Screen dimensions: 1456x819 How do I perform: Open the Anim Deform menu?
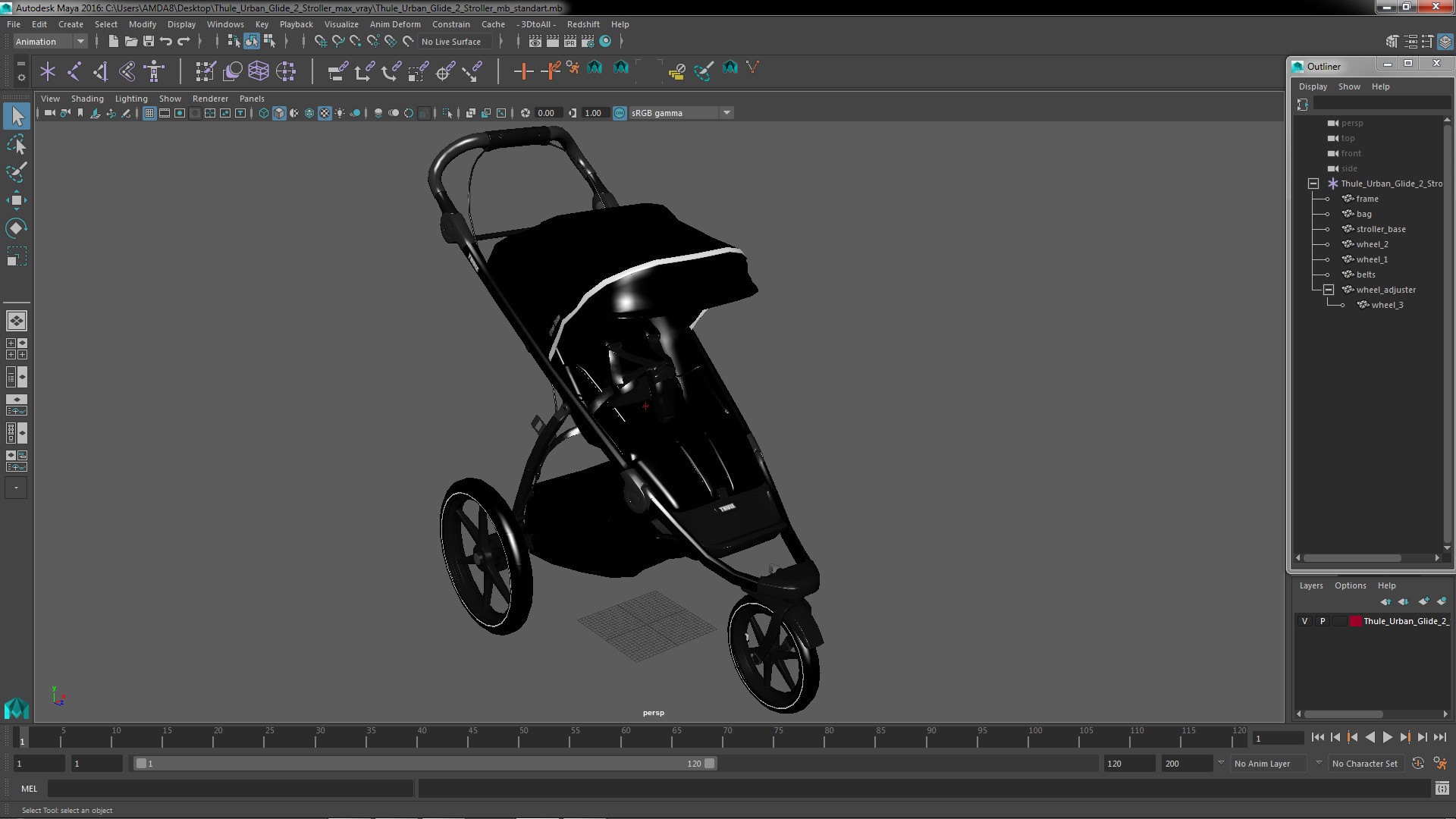[394, 24]
